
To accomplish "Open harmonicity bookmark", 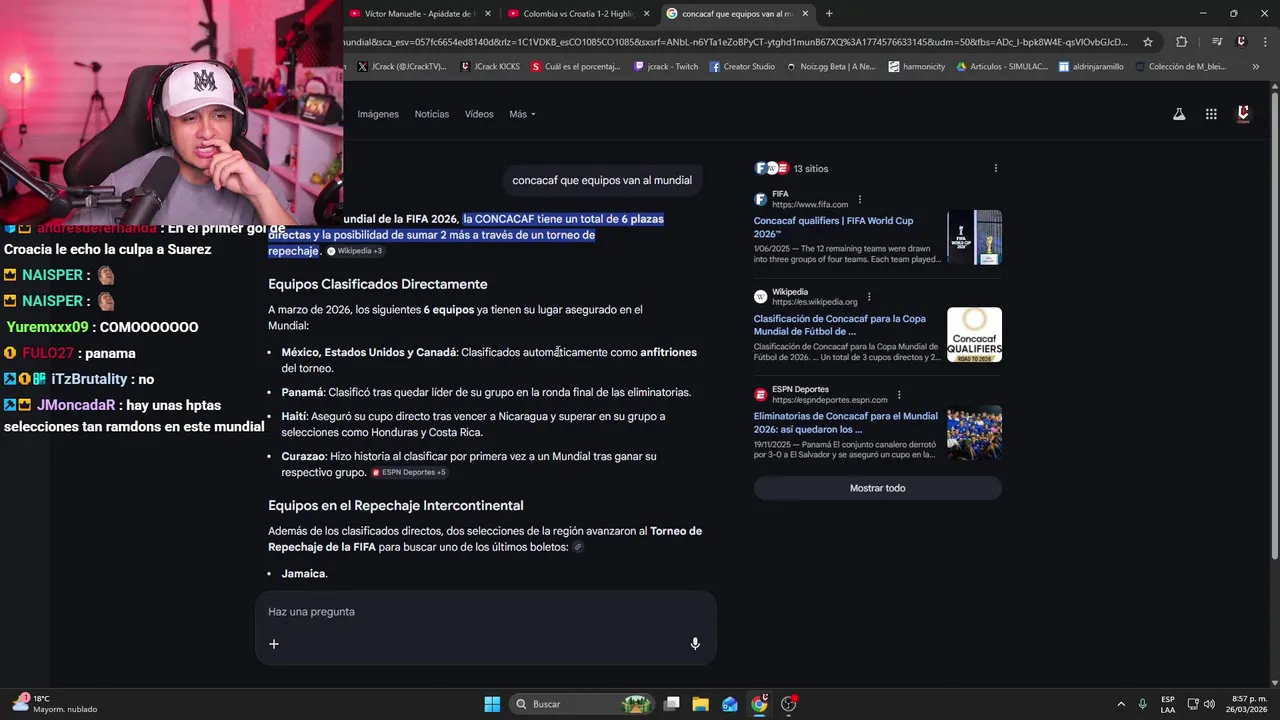I will coord(916,67).
